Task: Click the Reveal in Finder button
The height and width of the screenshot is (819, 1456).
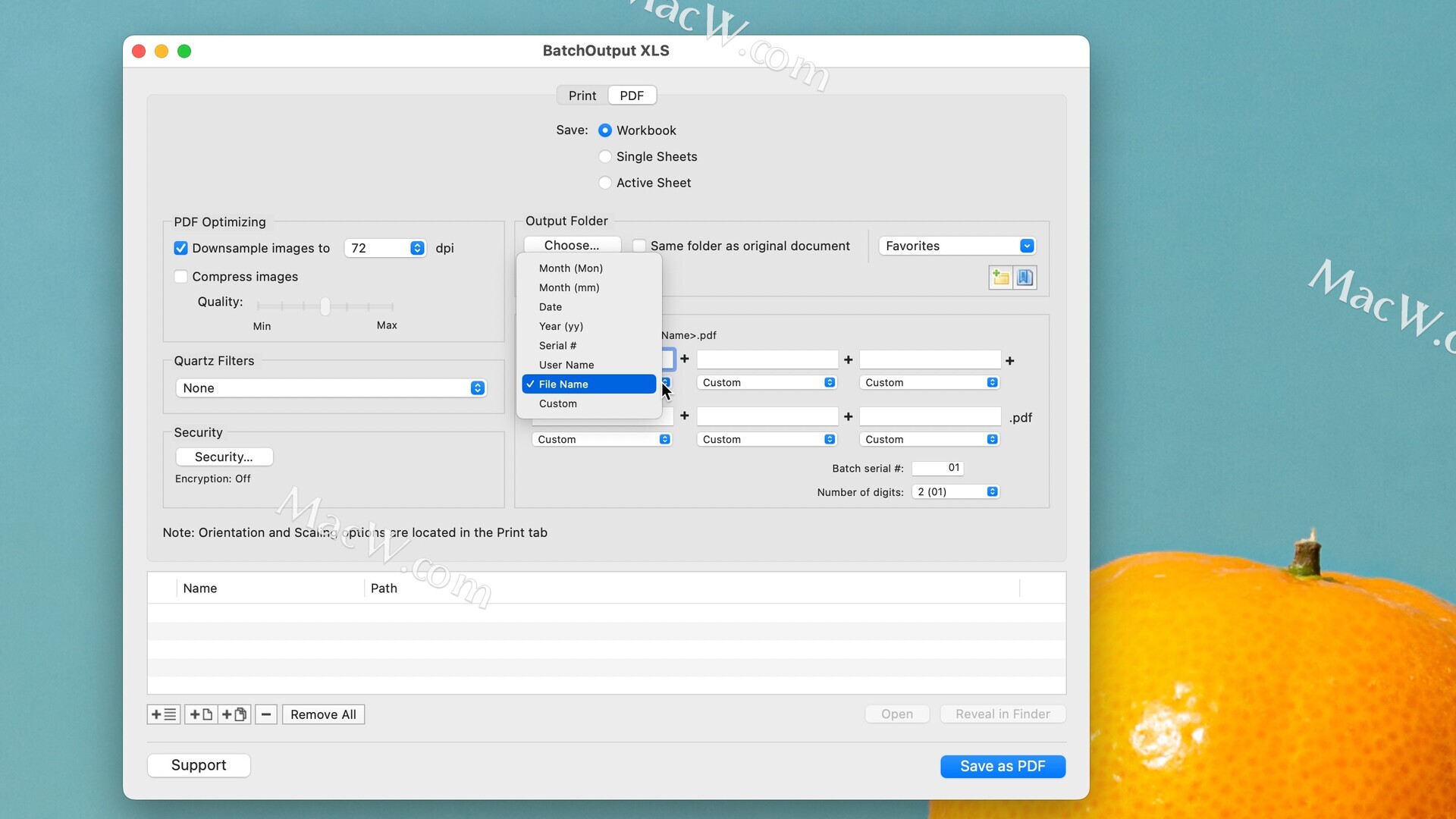Action: pos(1003,714)
